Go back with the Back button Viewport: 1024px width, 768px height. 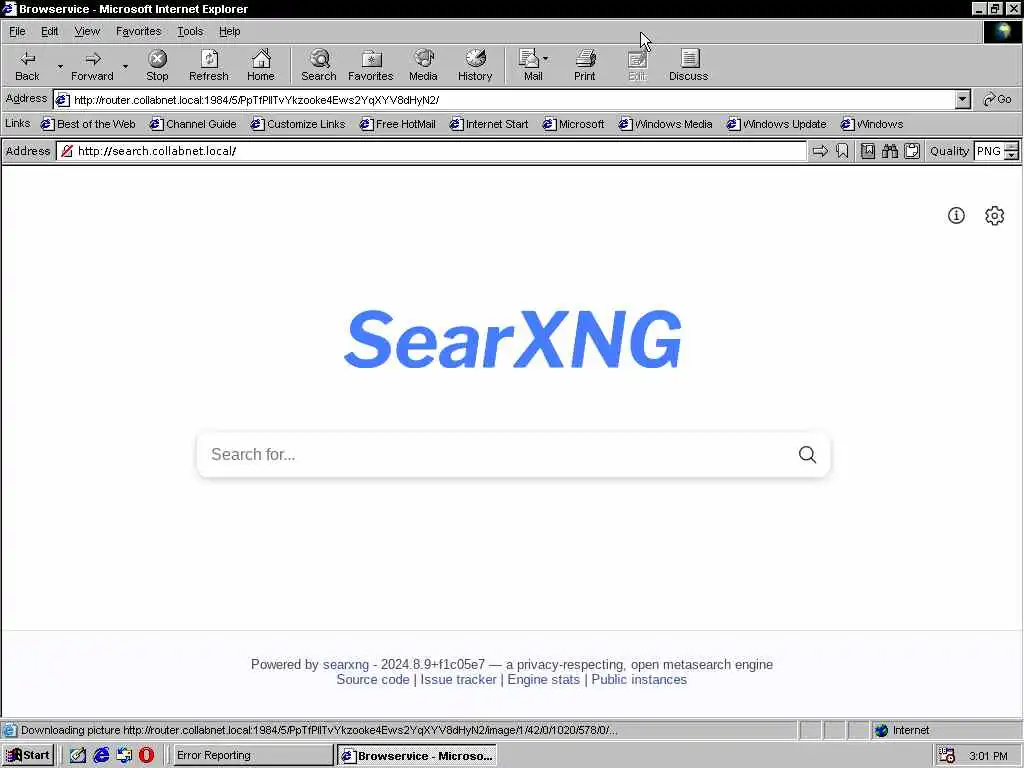(x=27, y=65)
